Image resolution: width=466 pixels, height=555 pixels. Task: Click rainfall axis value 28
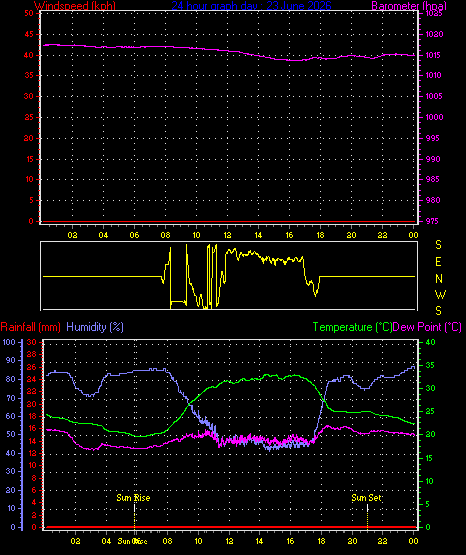point(32,354)
